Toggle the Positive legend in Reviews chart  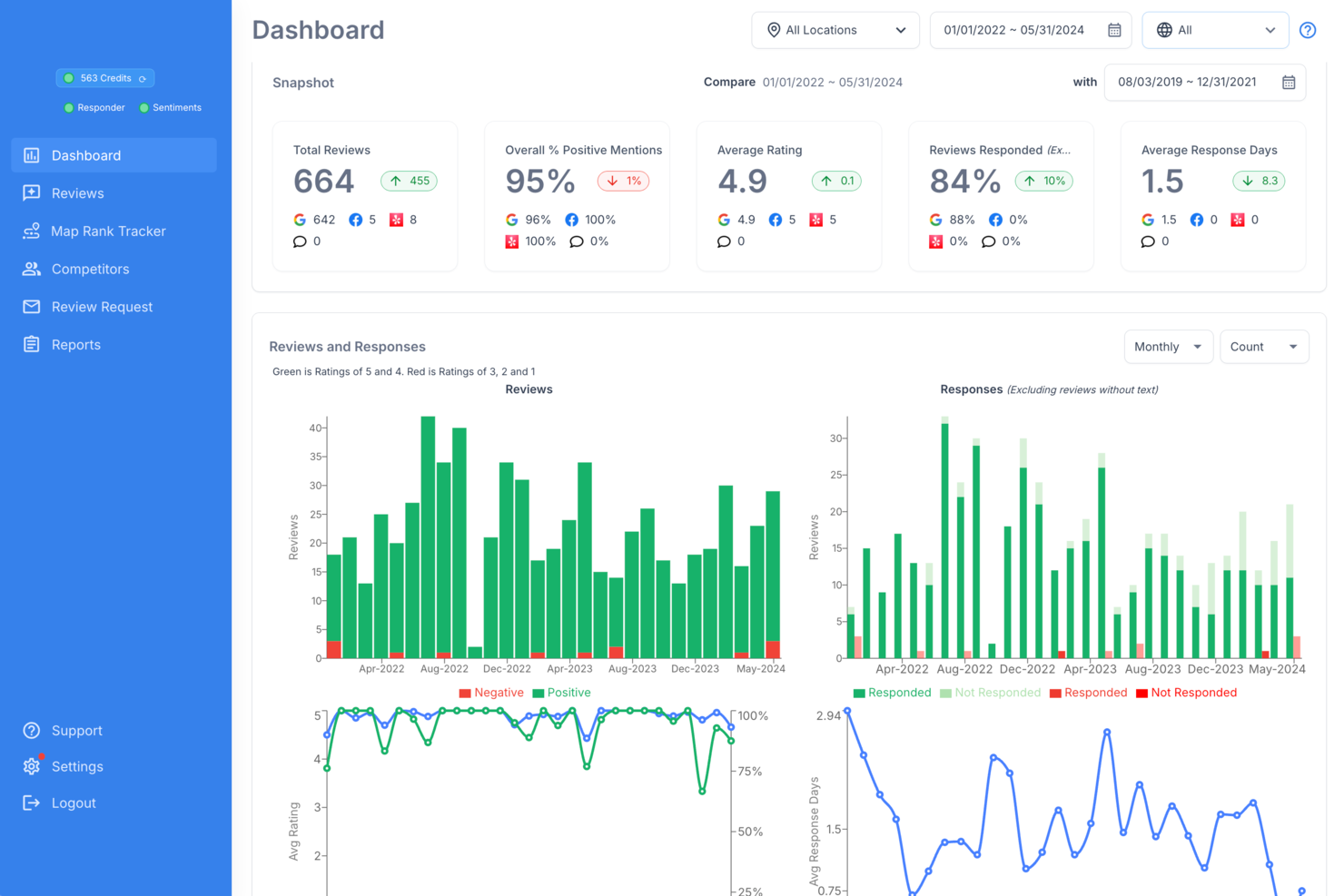pyautogui.click(x=561, y=693)
